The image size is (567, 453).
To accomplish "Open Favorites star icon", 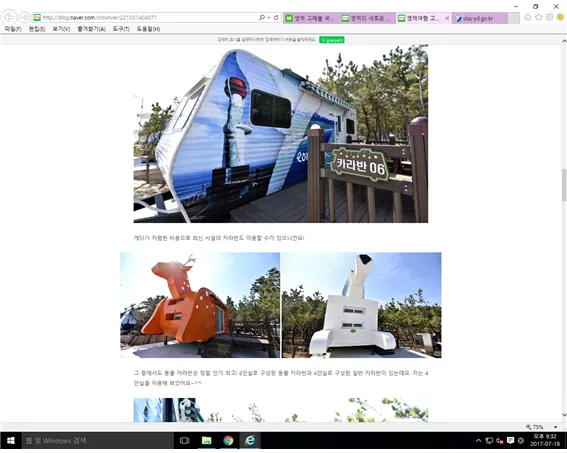I will point(539,17).
